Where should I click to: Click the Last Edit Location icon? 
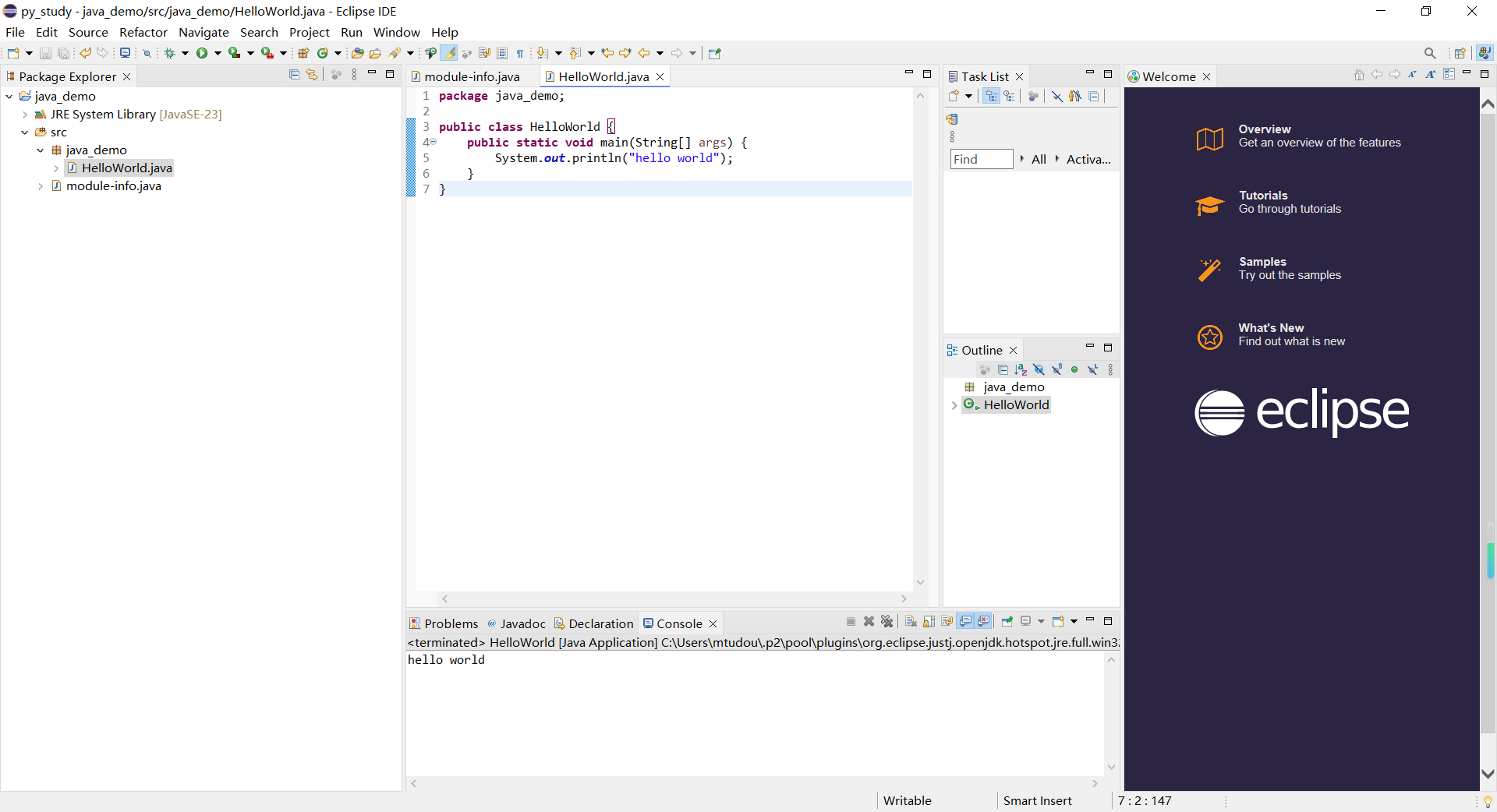tap(607, 53)
